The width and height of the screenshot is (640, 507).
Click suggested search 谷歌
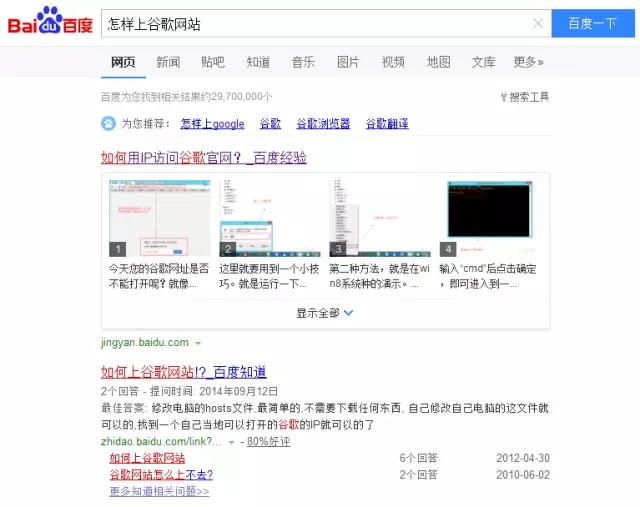[x=270, y=124]
